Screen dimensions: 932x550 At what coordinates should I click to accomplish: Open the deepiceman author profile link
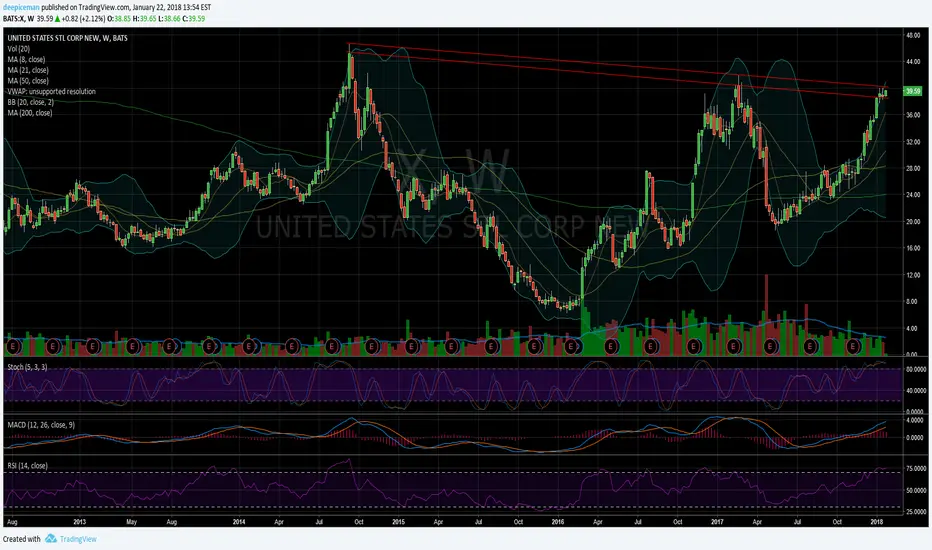(x=21, y=8)
